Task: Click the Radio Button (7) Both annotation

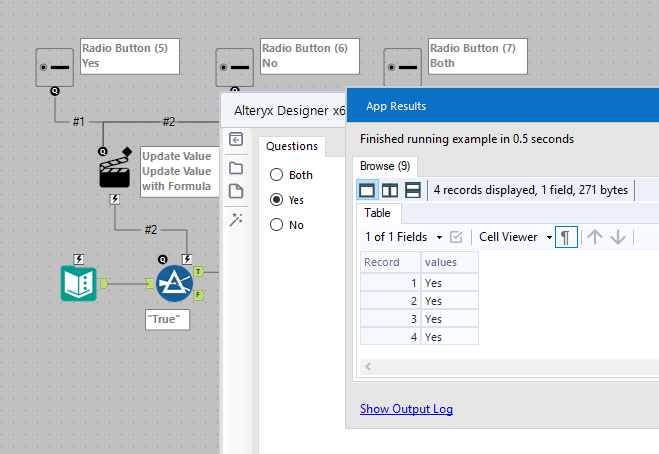Action: (478, 56)
